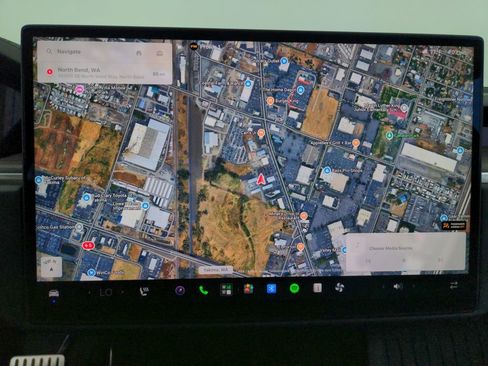Open the purple round app icon

pyautogui.click(x=180, y=290)
